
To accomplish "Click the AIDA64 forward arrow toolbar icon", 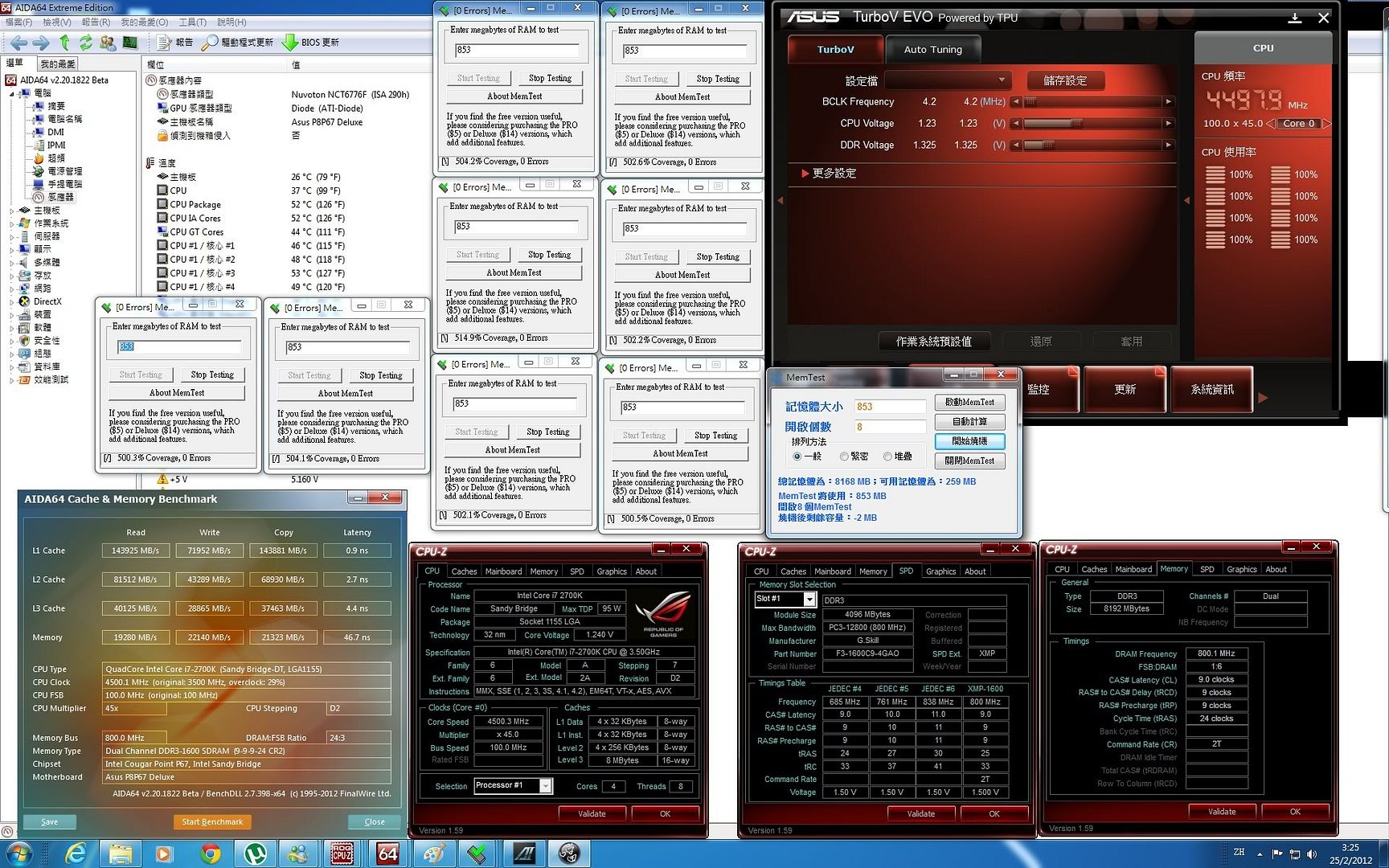I will pyautogui.click(x=40, y=43).
